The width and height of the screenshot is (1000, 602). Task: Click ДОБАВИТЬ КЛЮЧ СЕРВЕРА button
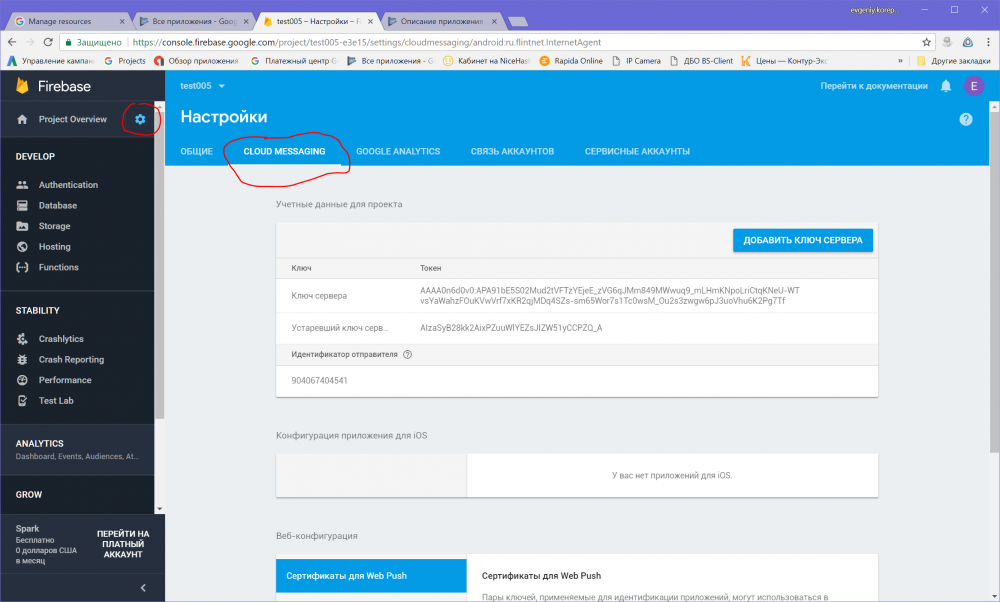coord(803,240)
